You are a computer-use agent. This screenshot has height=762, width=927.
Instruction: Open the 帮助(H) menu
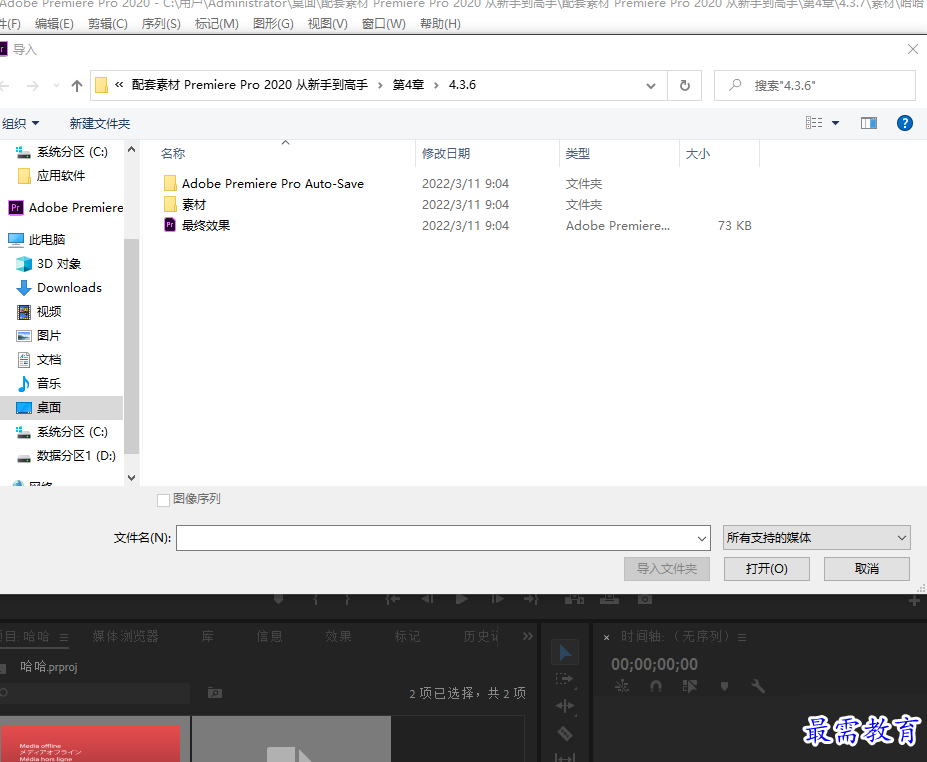[x=440, y=24]
